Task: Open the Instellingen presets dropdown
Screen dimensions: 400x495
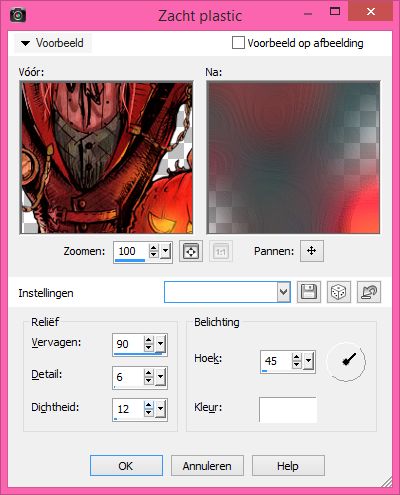Action: coord(284,292)
